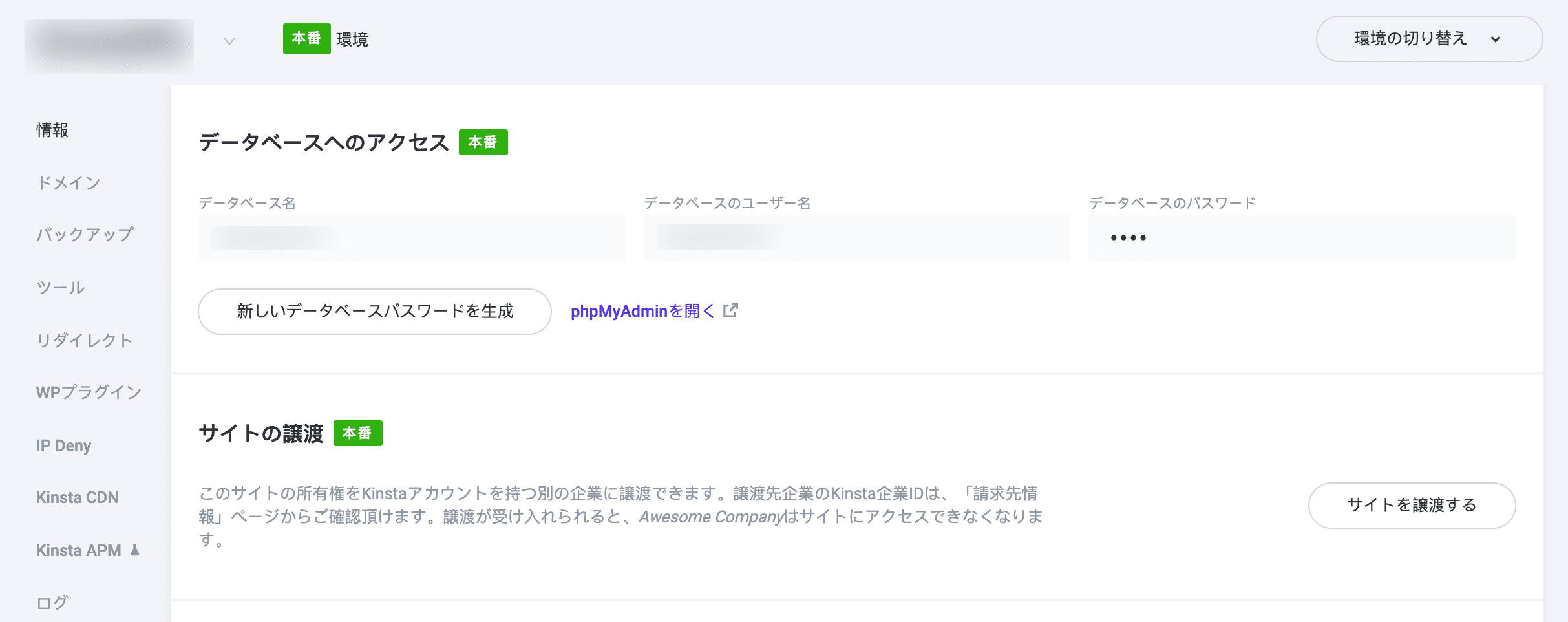
Task: Open the 環境の切り替え dropdown
Action: click(x=1429, y=38)
